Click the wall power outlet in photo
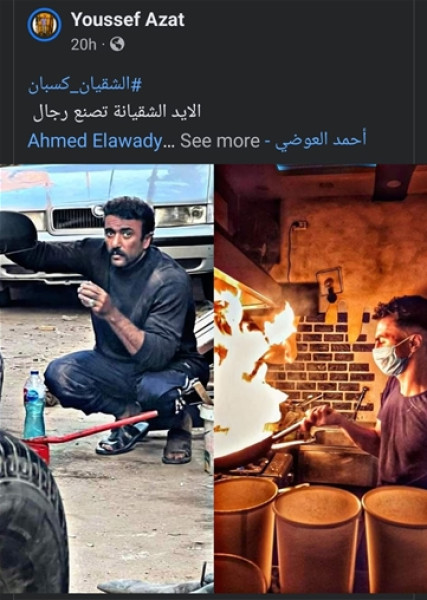Viewport: 427px width, 600px height. tap(330, 283)
